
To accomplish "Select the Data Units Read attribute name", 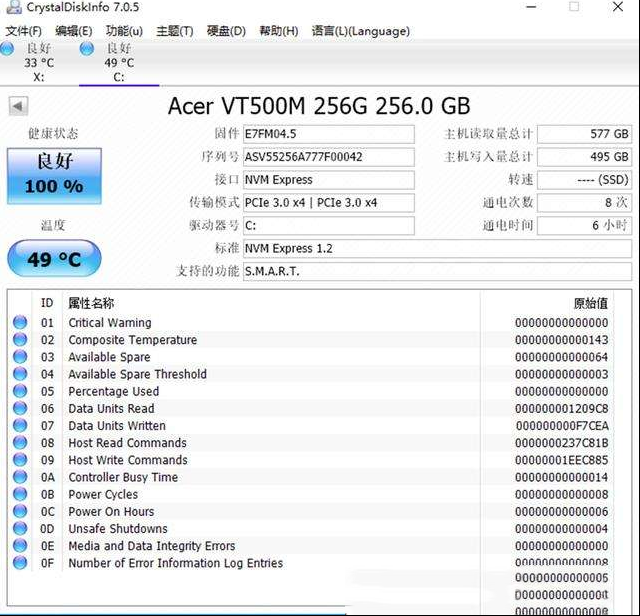I will click(111, 408).
